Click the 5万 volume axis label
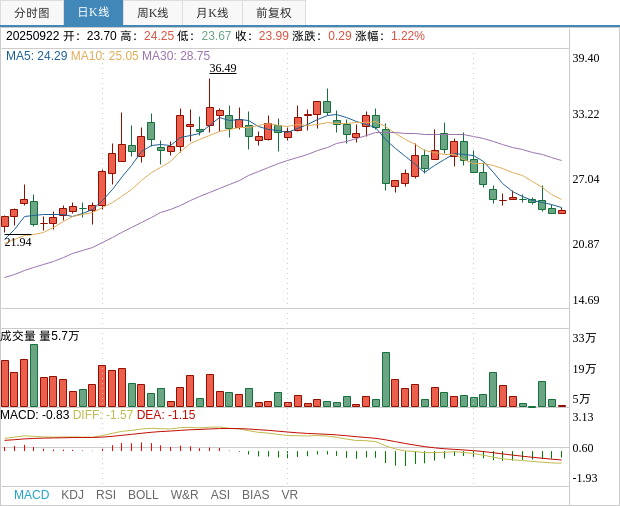The width and height of the screenshot is (620, 506). pos(581,399)
